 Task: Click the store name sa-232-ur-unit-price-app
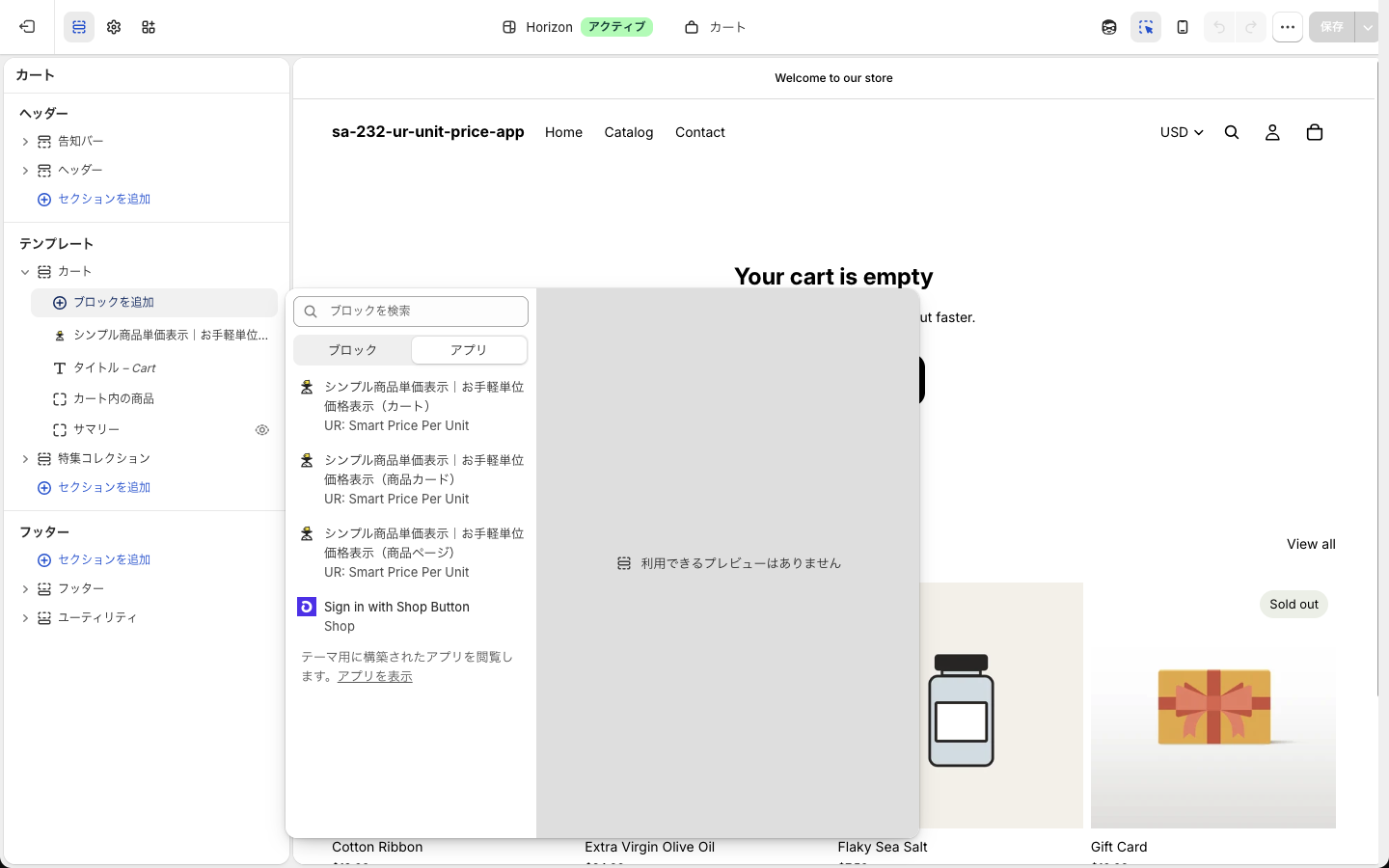click(x=428, y=132)
